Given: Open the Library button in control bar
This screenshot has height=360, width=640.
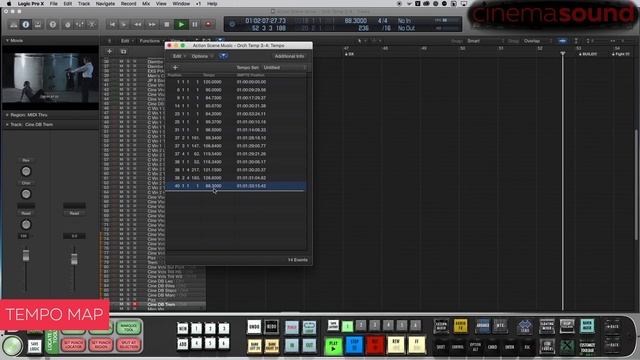Looking at the screenshot, I should (13, 24).
